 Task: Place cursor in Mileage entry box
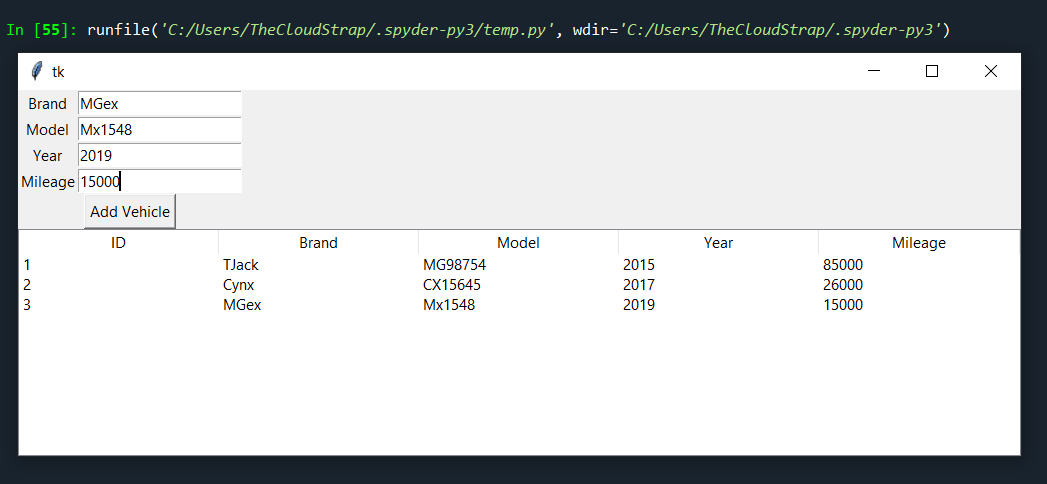point(160,182)
